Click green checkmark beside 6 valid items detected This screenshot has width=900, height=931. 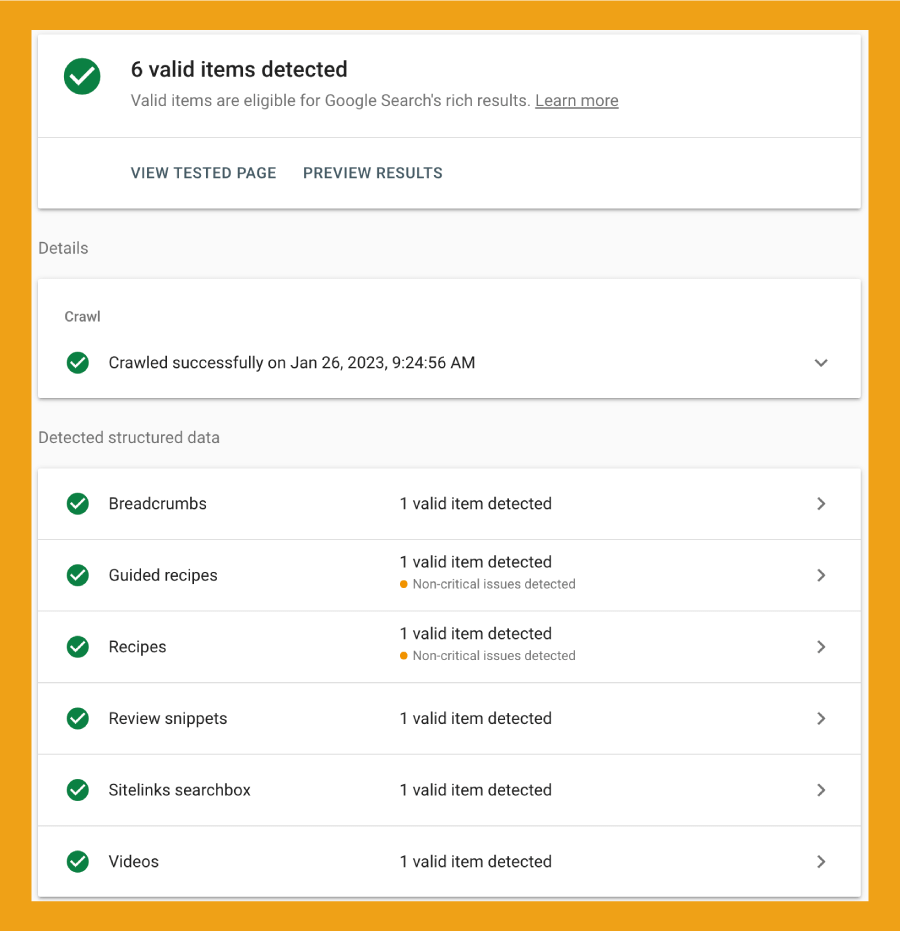click(82, 76)
